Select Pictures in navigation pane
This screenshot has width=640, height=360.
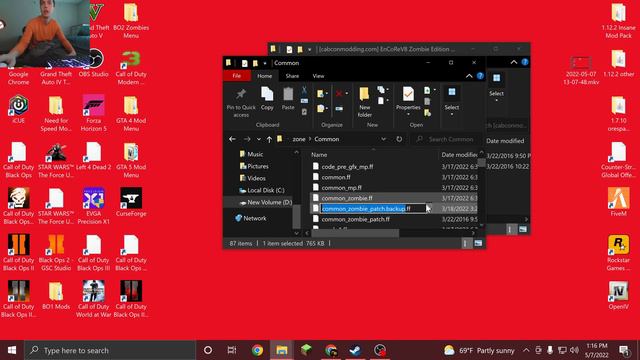(x=254, y=166)
